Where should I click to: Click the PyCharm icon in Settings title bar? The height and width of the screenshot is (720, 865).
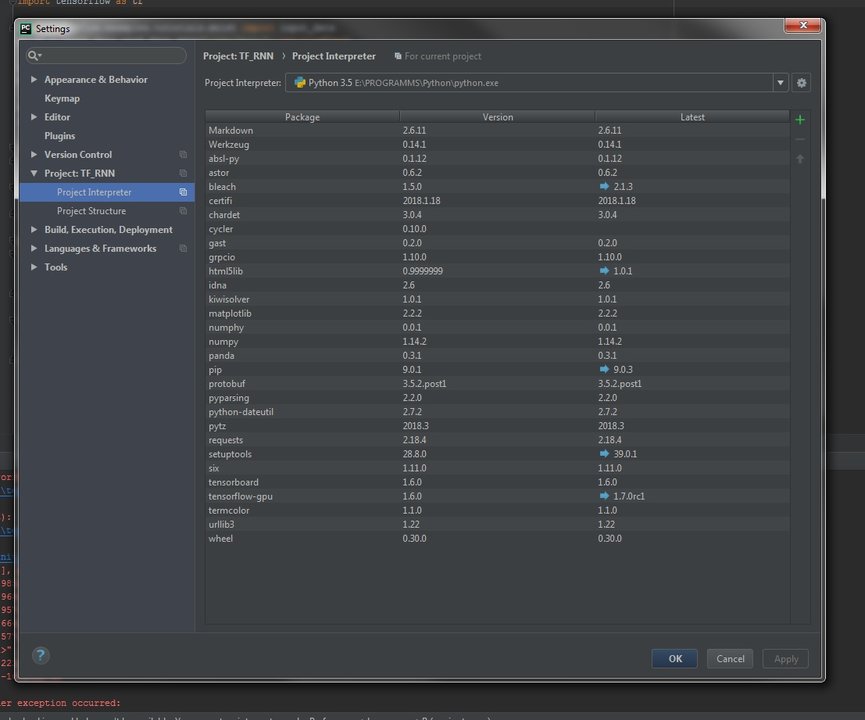pos(25,29)
